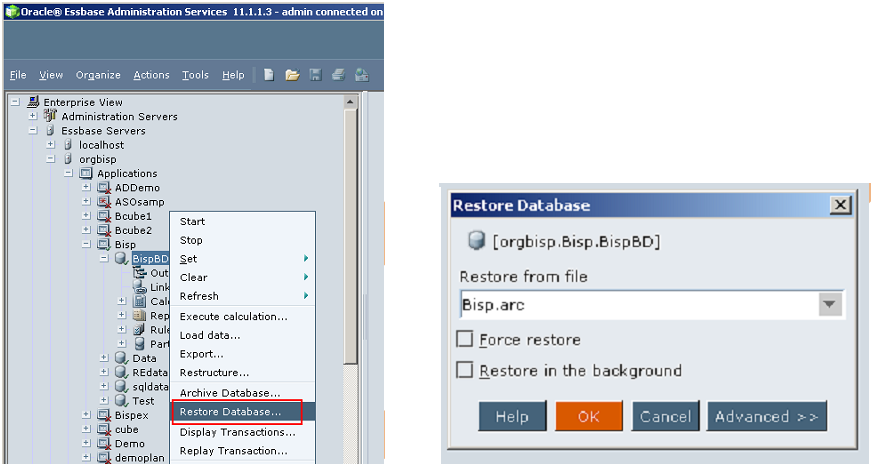Click the Open folder toolbar icon
Image resolution: width=871 pixels, height=464 pixels.
point(292,74)
